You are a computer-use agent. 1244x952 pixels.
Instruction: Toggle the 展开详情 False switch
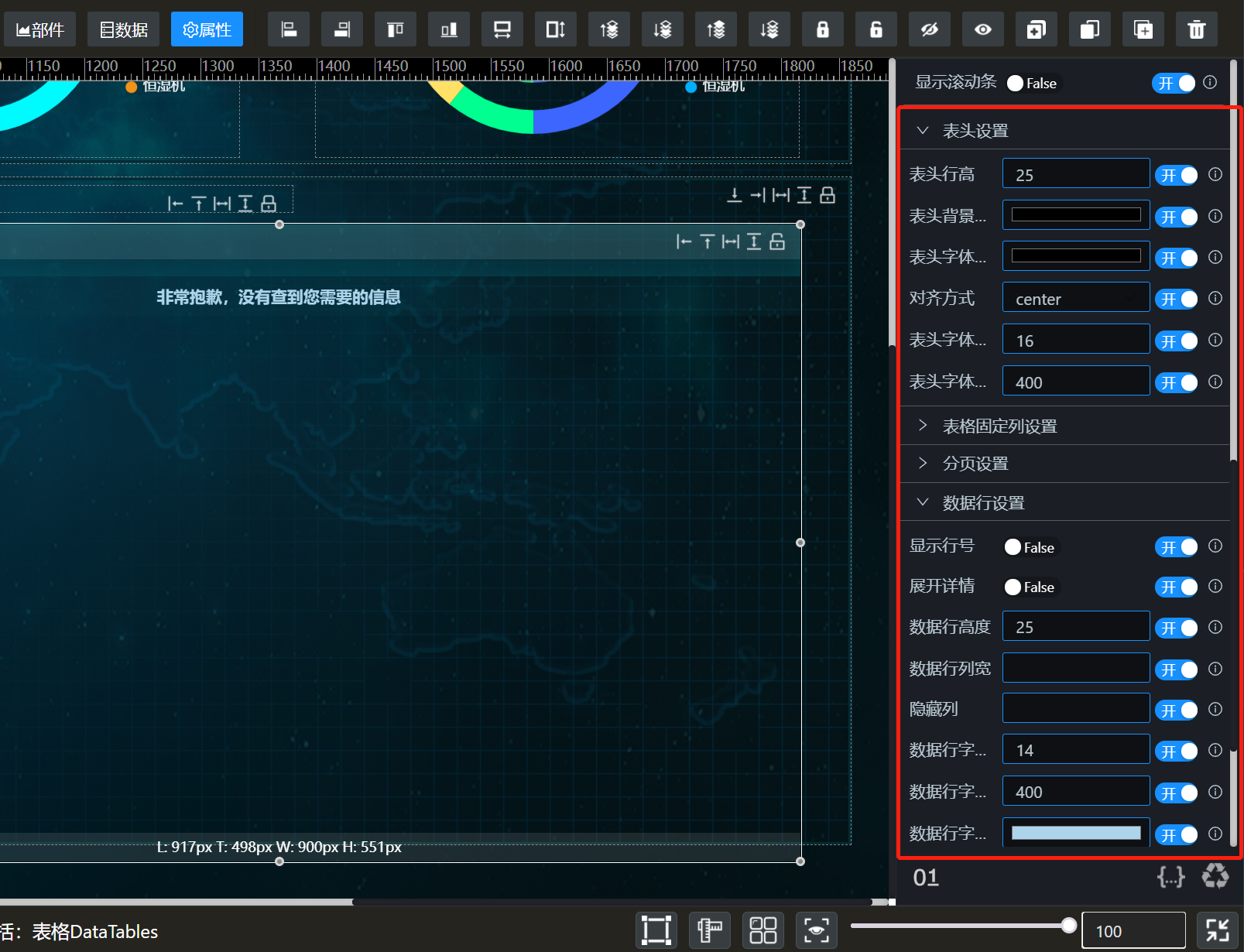point(1030,587)
